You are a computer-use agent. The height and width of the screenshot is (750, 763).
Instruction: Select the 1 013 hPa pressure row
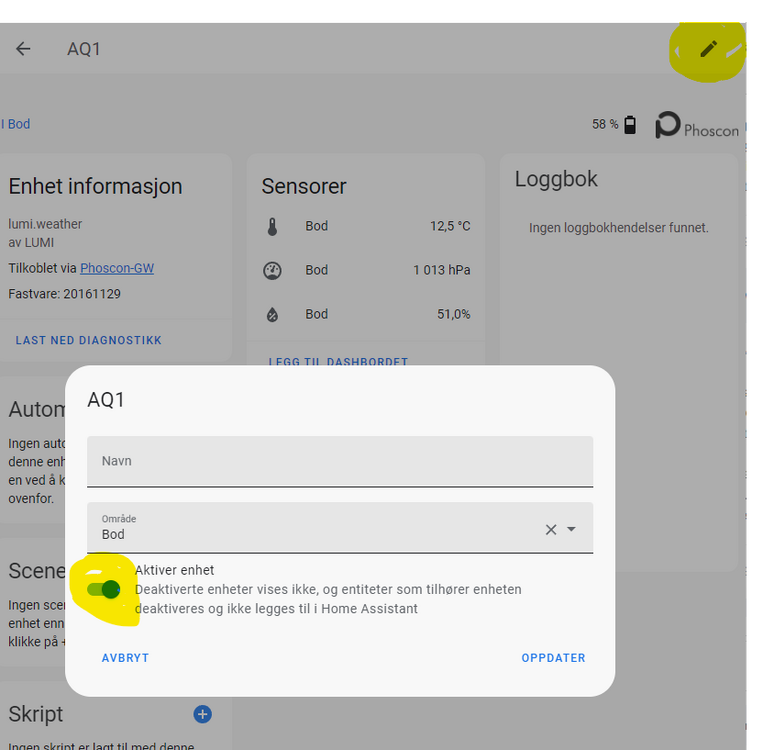tap(366, 270)
